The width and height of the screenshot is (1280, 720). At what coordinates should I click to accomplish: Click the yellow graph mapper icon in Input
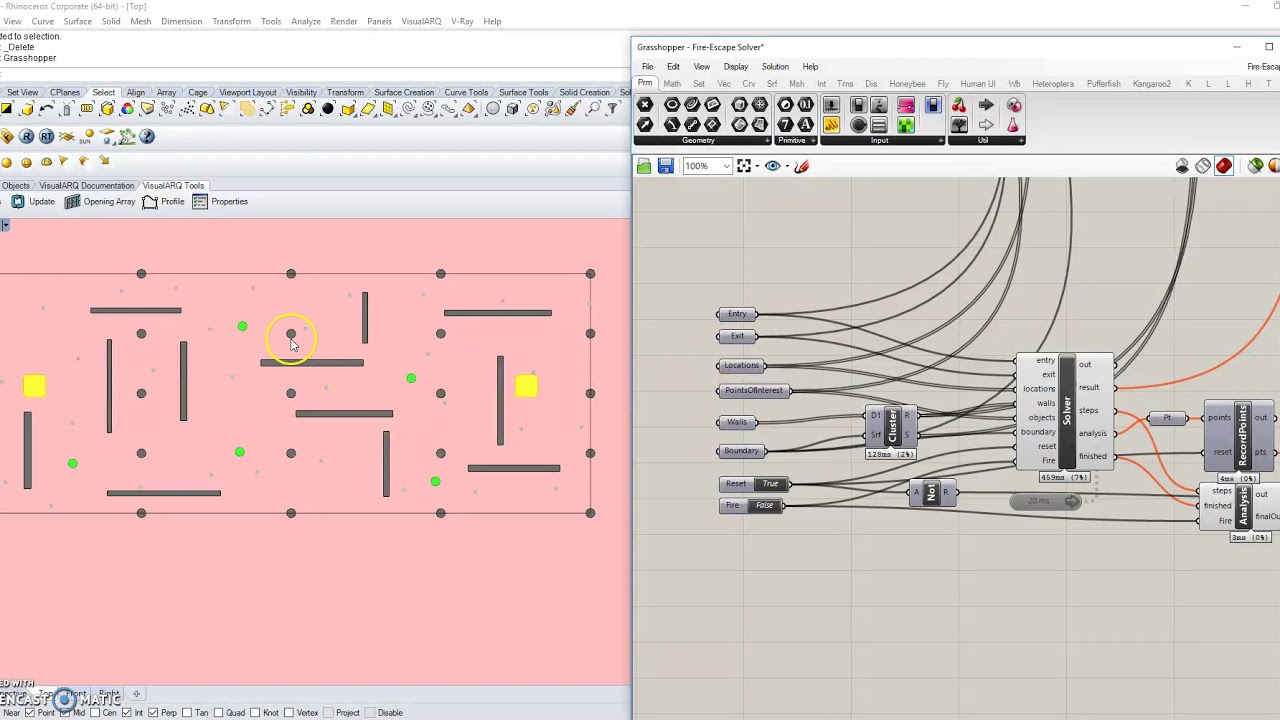(832, 125)
